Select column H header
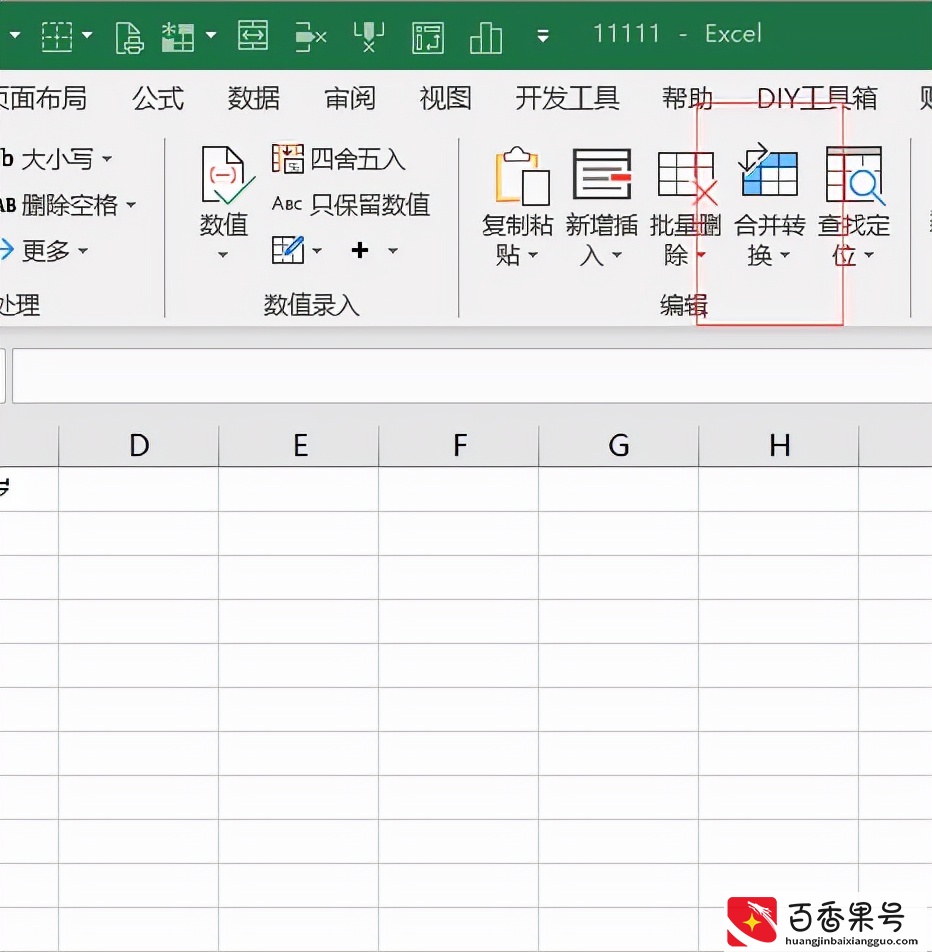The height and width of the screenshot is (952, 932). coord(779,446)
